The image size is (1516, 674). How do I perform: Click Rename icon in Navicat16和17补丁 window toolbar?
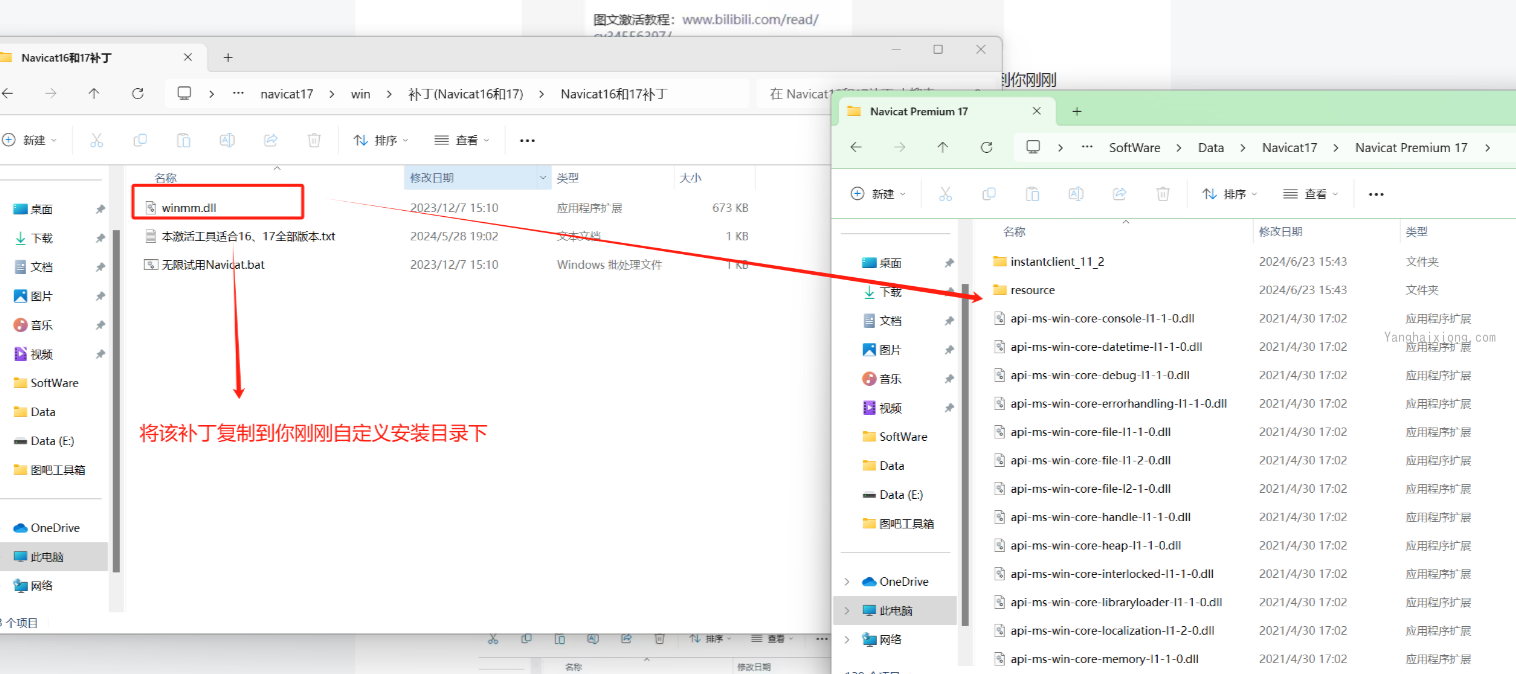point(227,140)
